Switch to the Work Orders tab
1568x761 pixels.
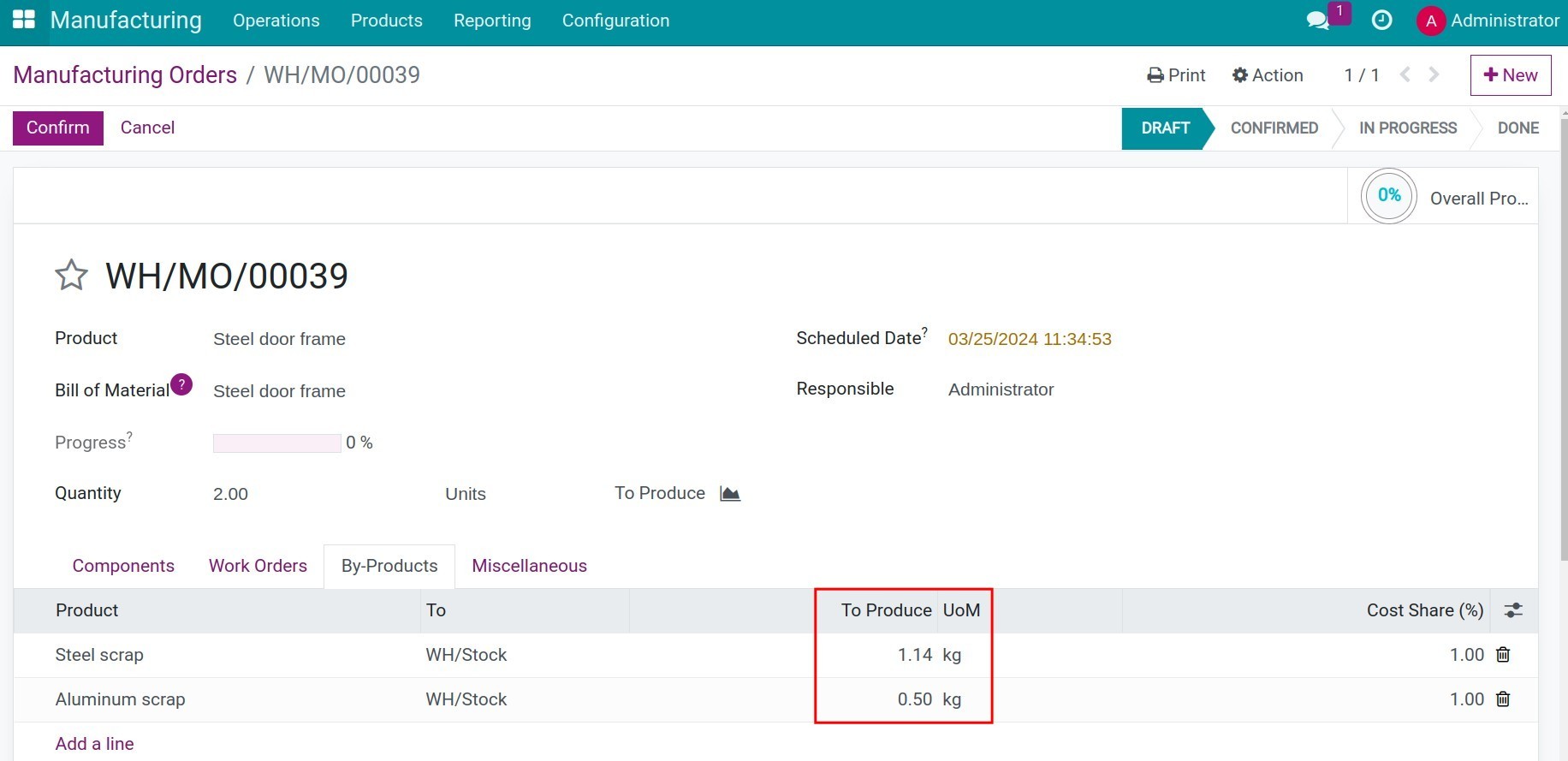point(258,566)
